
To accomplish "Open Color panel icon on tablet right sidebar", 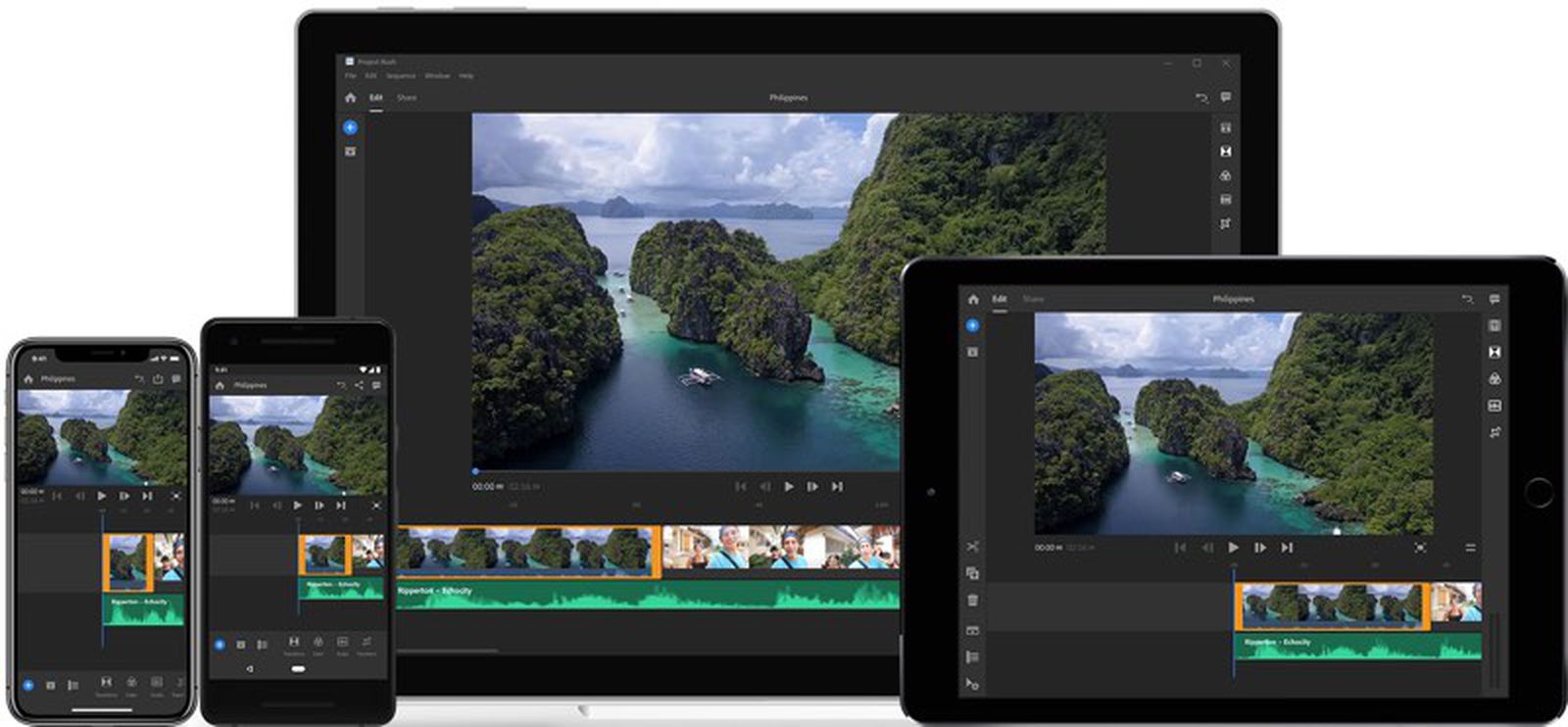I will 1494,378.
